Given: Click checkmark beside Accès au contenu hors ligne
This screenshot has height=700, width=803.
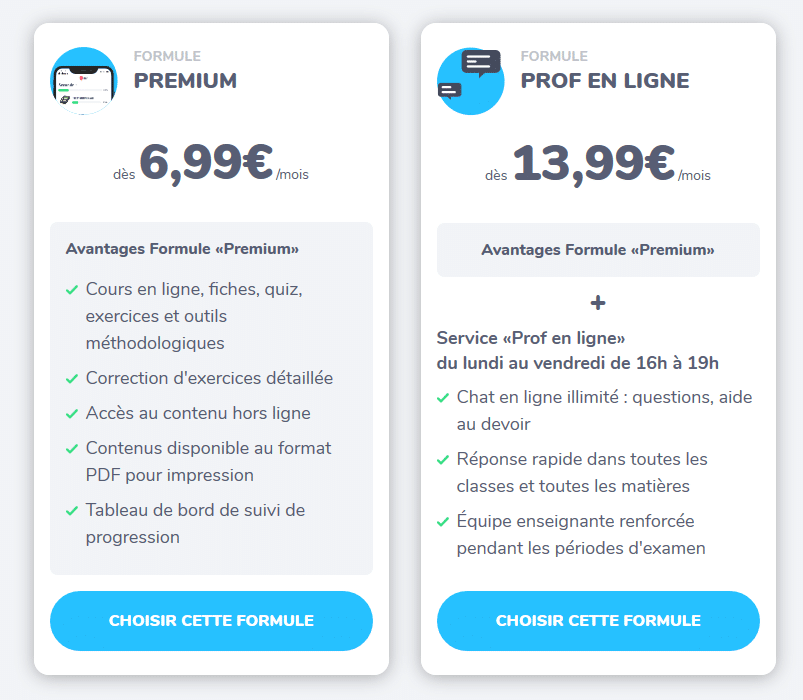Looking at the screenshot, I should 72,414.
